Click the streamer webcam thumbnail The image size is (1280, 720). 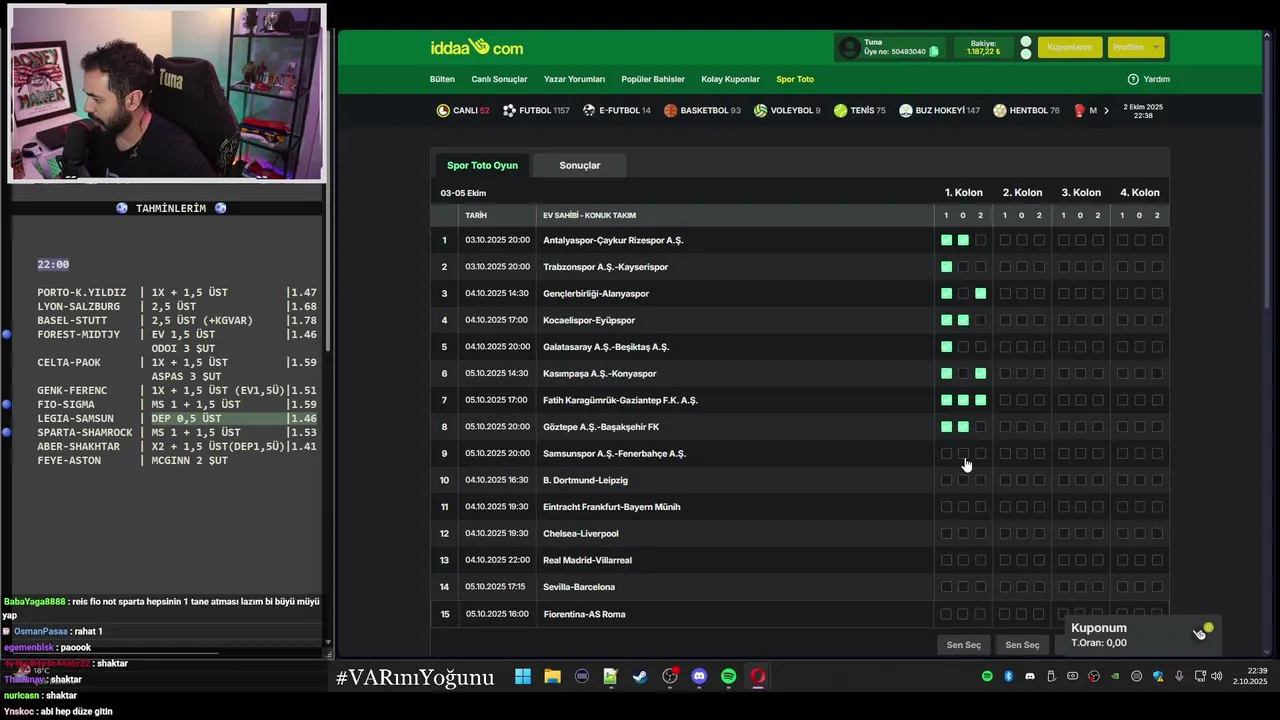coord(166,95)
